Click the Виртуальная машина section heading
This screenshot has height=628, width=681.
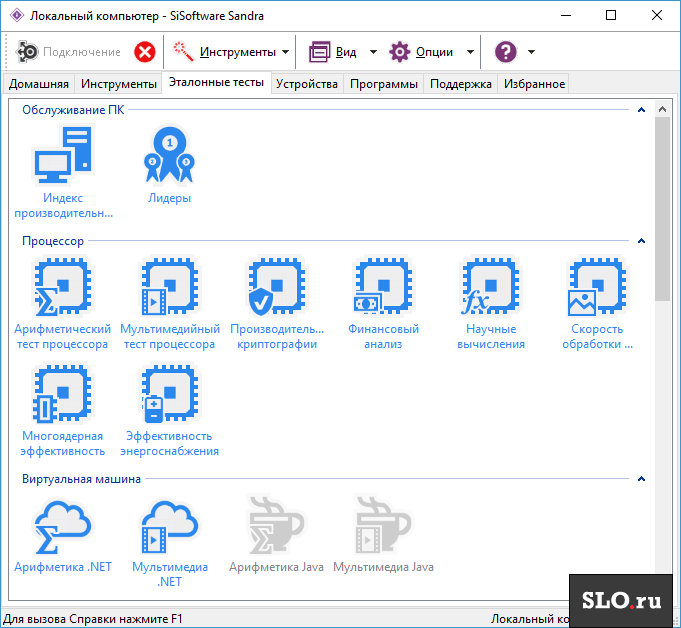pyautogui.click(x=81, y=479)
